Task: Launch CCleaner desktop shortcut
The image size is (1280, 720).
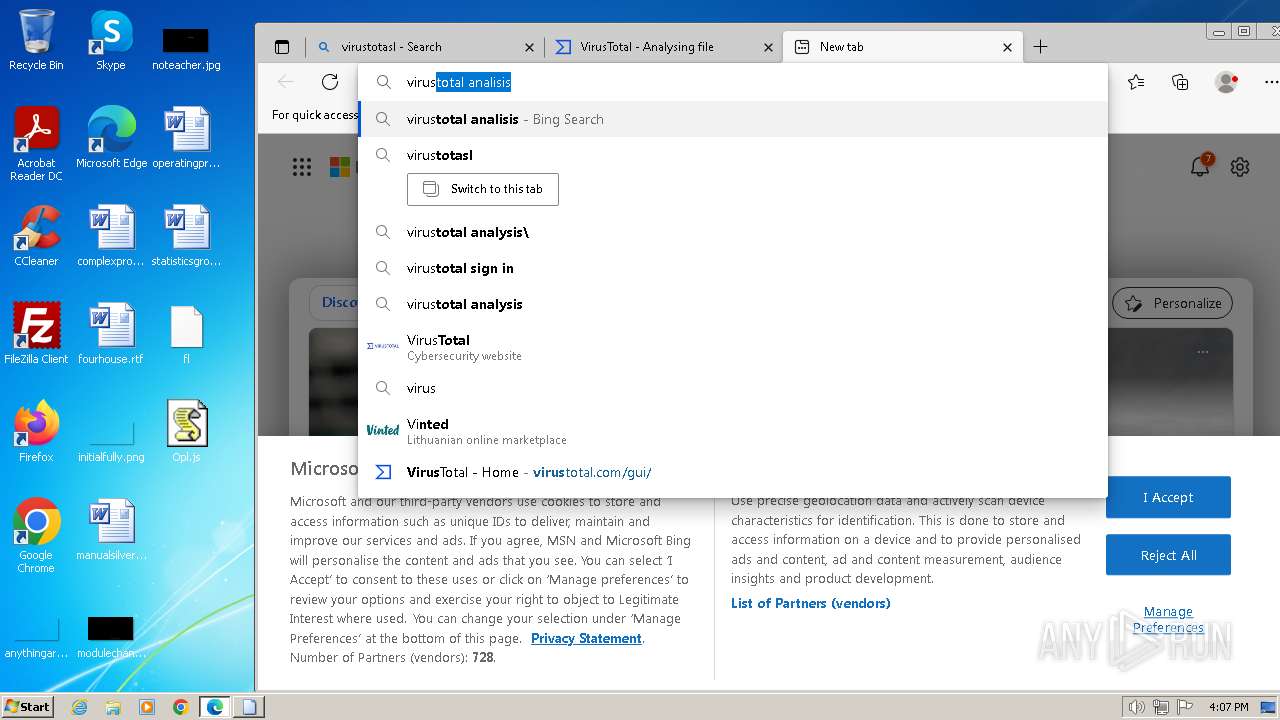Action: tap(36, 236)
